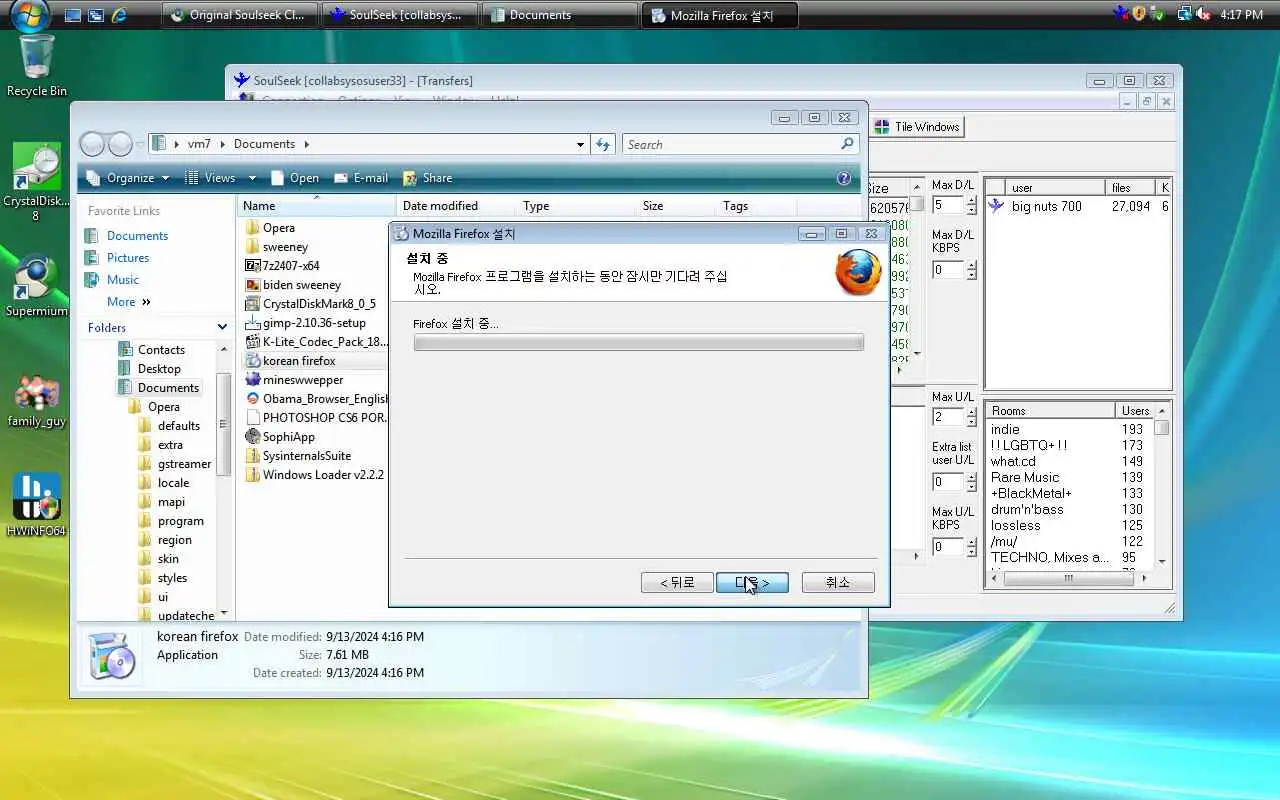The height and width of the screenshot is (800, 1280).
Task: Click the Explorer refresh button beside address bar
Action: click(x=603, y=144)
